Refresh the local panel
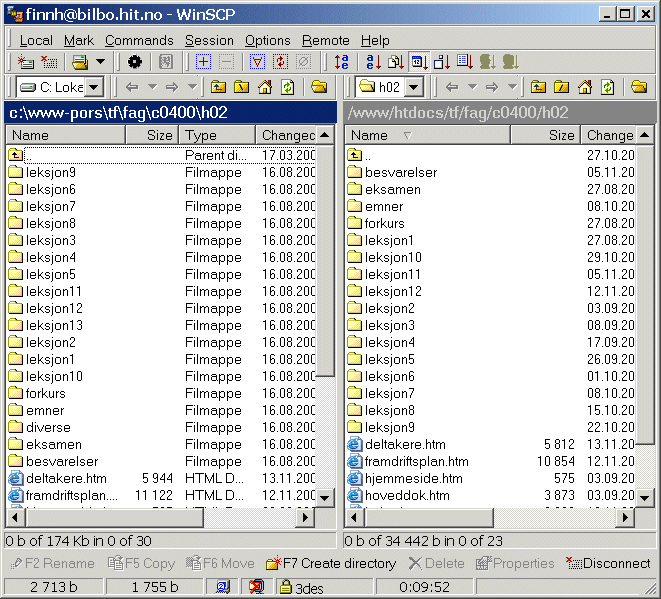Image resolution: width=661 pixels, height=599 pixels. [288, 87]
